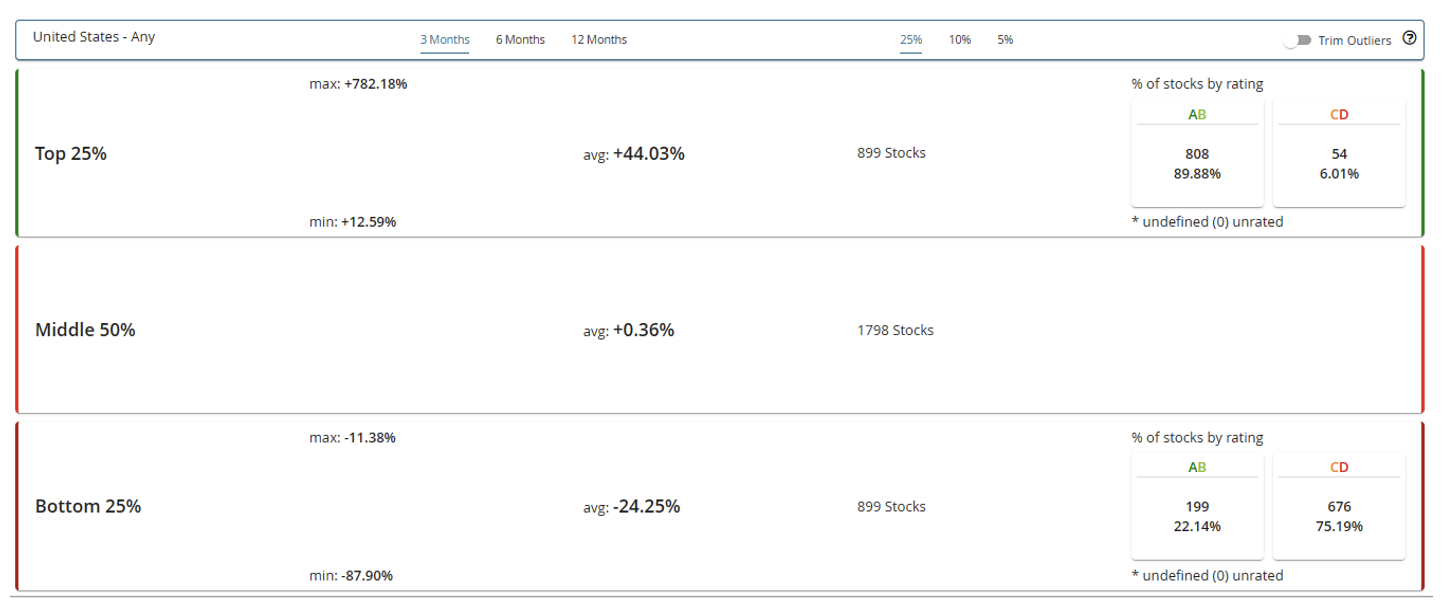
Task: Click the Top 25% AB rating card
Action: pos(1197,153)
